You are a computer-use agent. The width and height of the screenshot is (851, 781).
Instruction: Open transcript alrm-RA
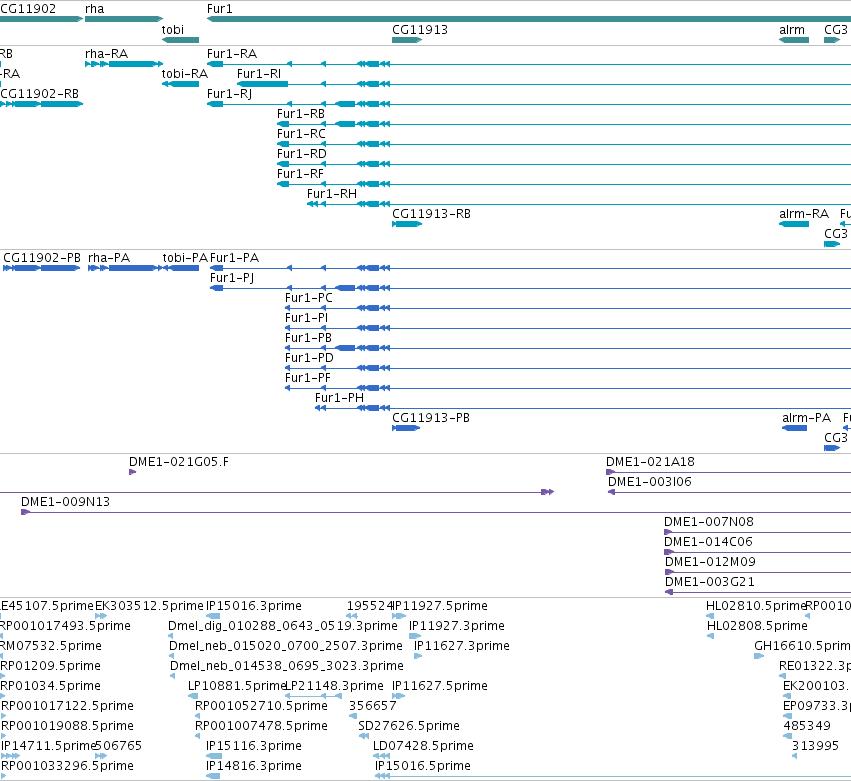[x=804, y=214]
